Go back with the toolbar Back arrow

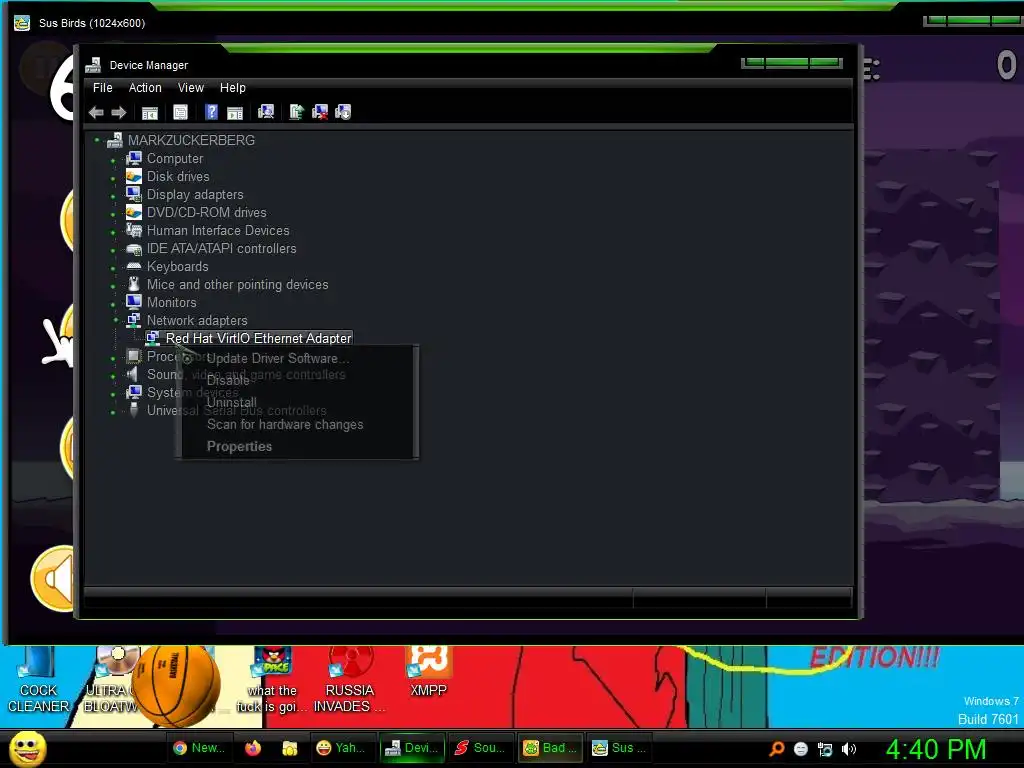point(97,112)
